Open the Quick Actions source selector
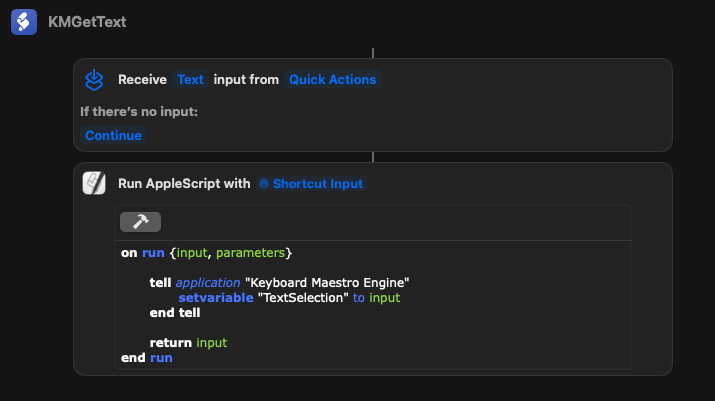The image size is (715, 401). (332, 79)
